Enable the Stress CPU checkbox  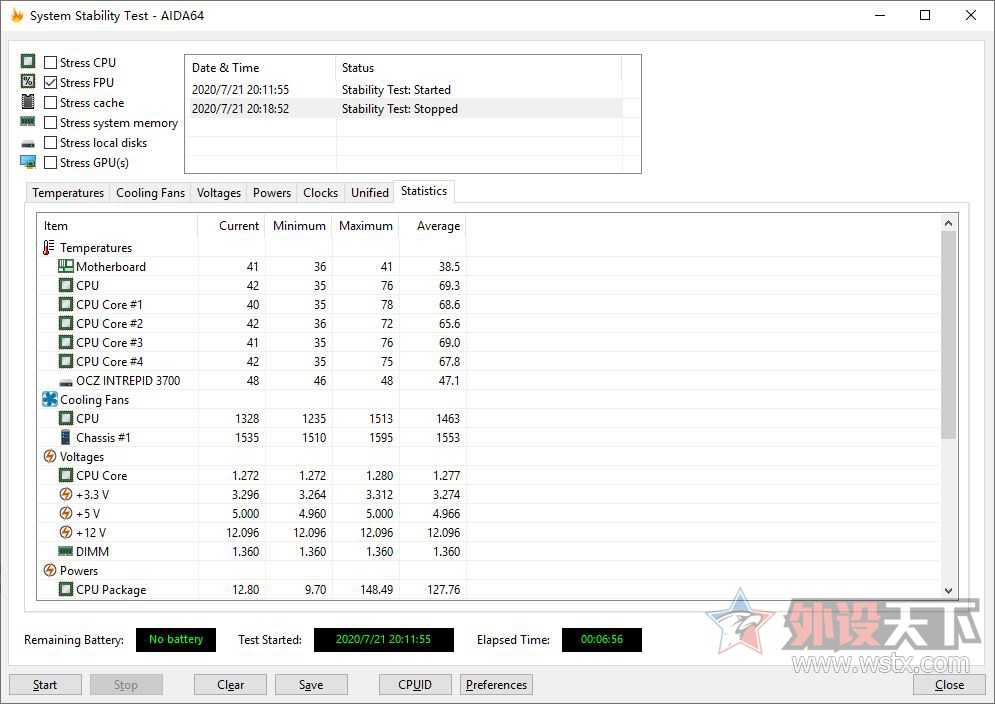51,62
